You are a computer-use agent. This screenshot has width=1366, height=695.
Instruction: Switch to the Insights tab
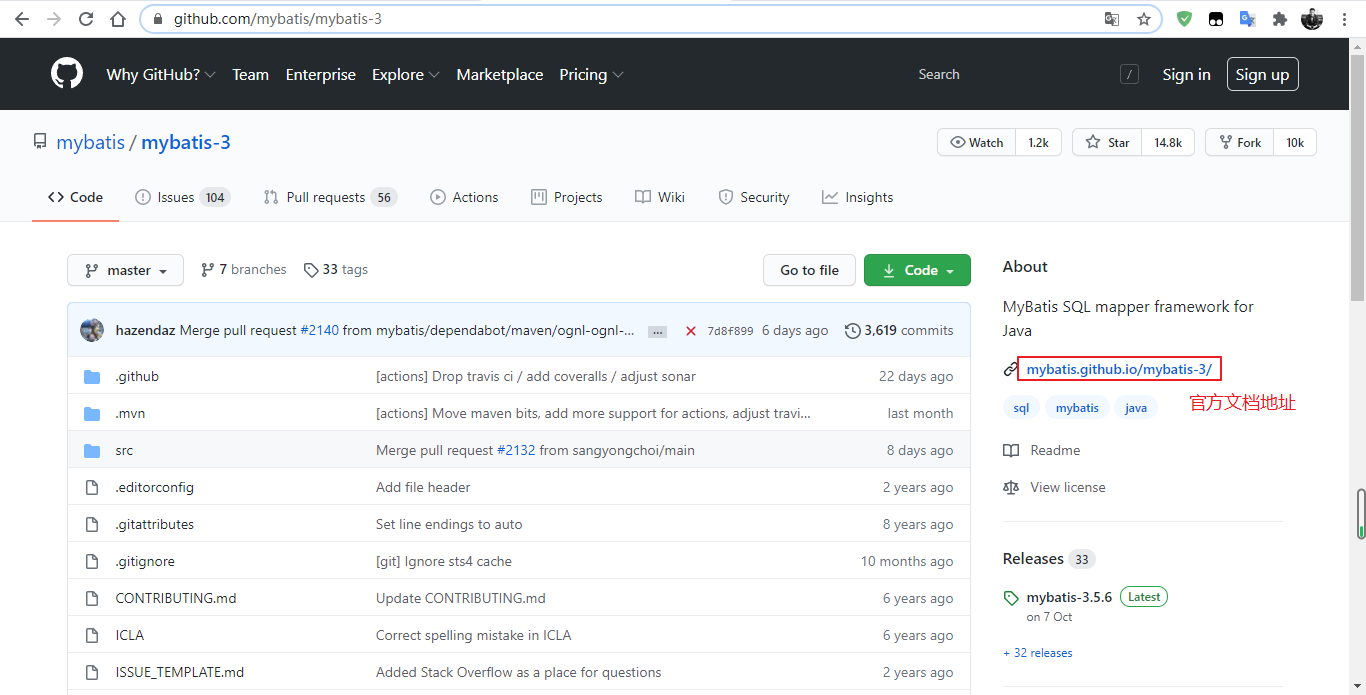click(x=857, y=197)
